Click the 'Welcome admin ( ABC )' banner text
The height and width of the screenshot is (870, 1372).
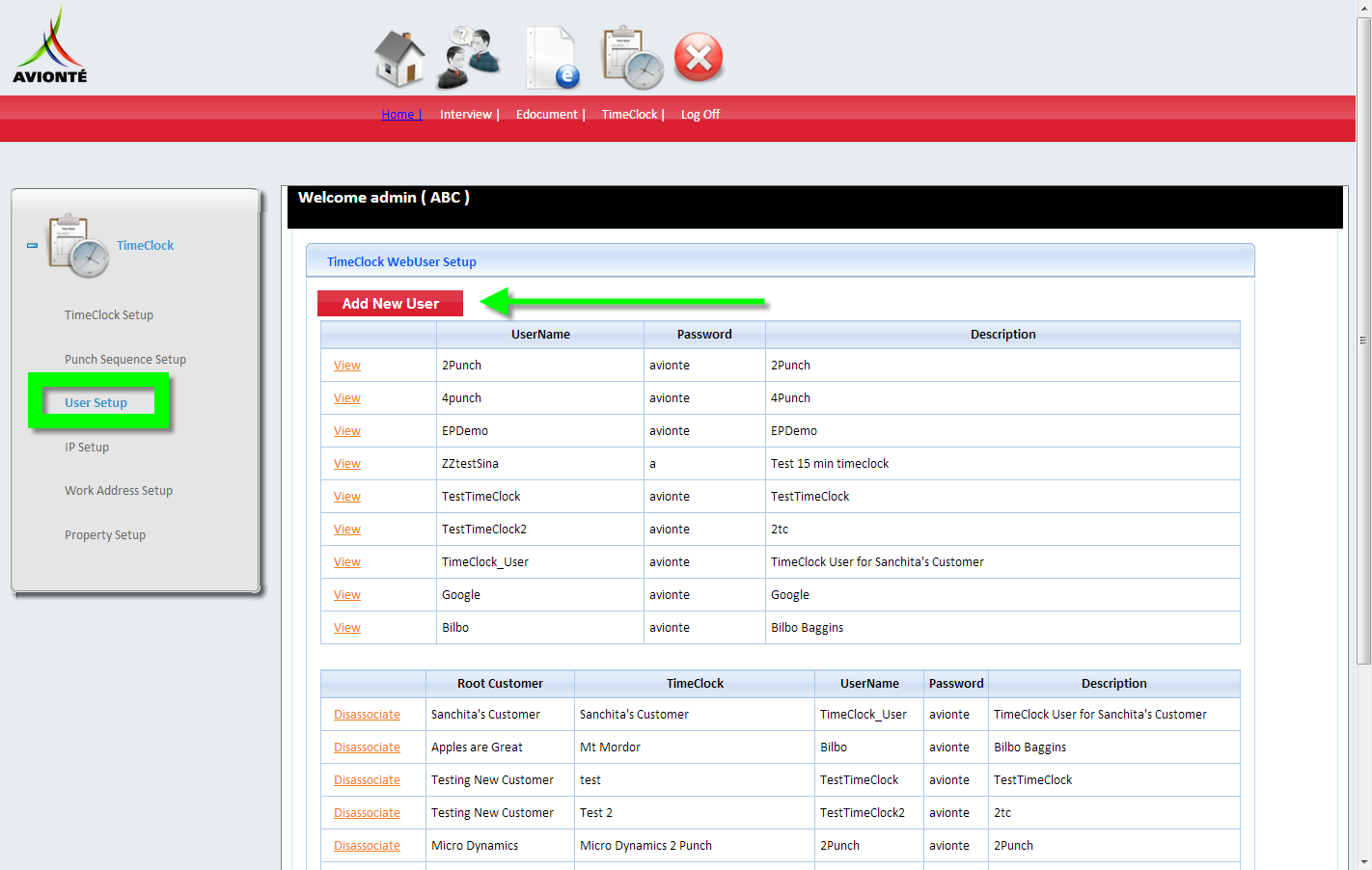pos(384,198)
